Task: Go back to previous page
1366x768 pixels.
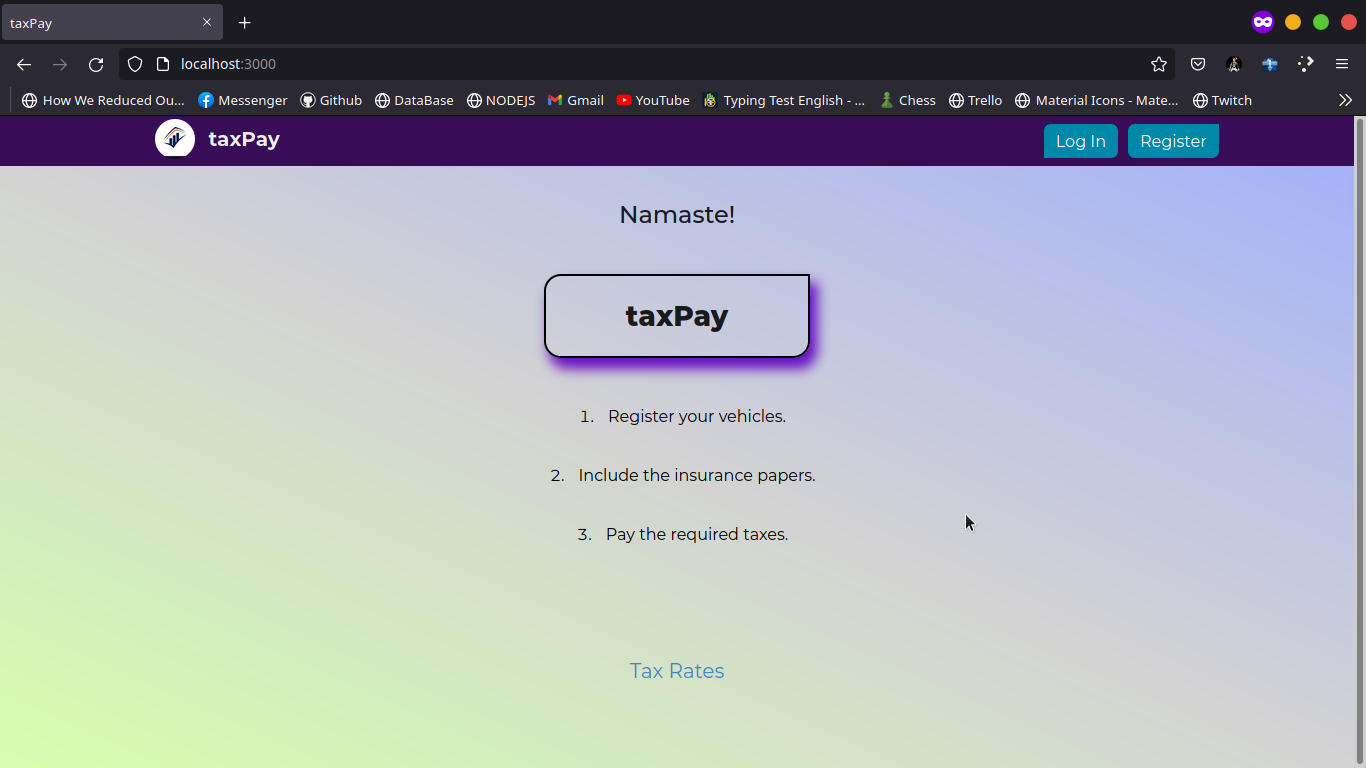Action: tap(24, 64)
